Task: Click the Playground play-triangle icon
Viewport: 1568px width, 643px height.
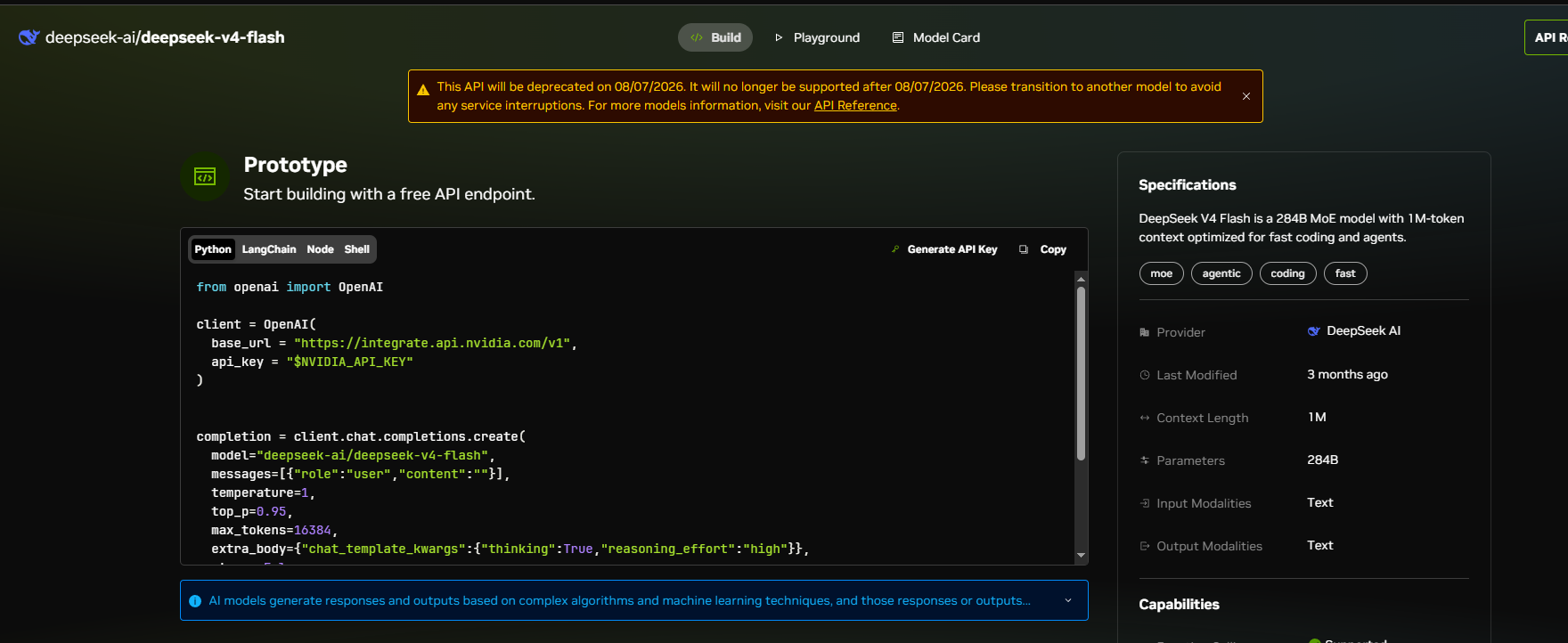Action: [779, 37]
